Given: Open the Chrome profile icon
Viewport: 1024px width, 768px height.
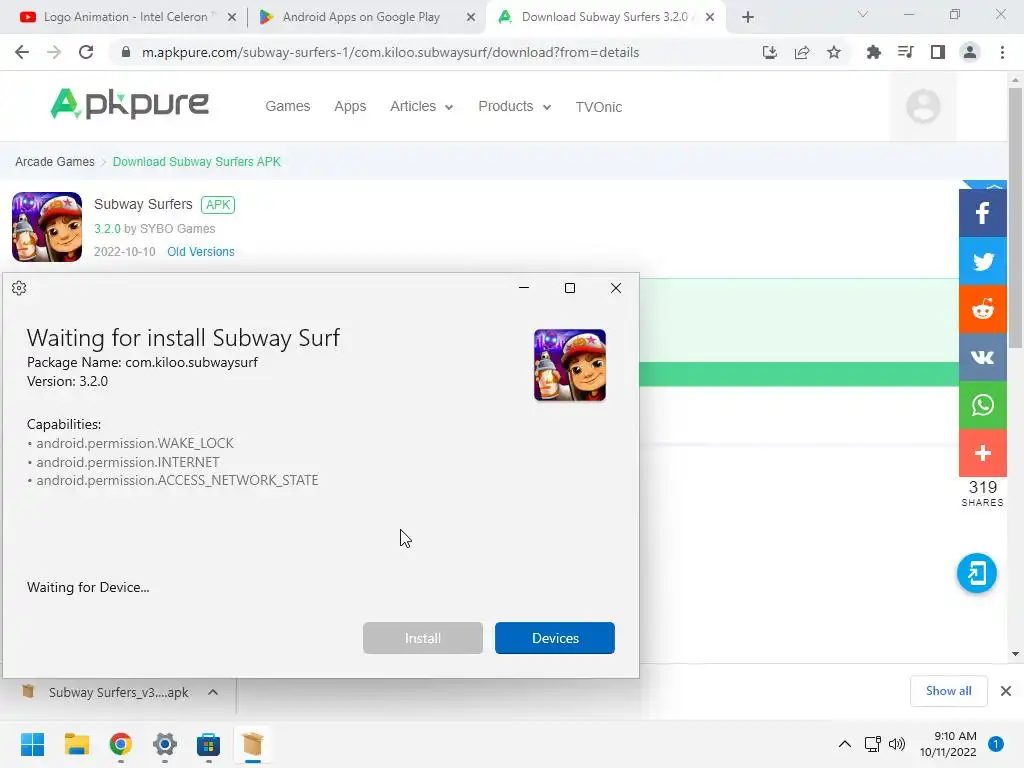Looking at the screenshot, I should tap(970, 52).
